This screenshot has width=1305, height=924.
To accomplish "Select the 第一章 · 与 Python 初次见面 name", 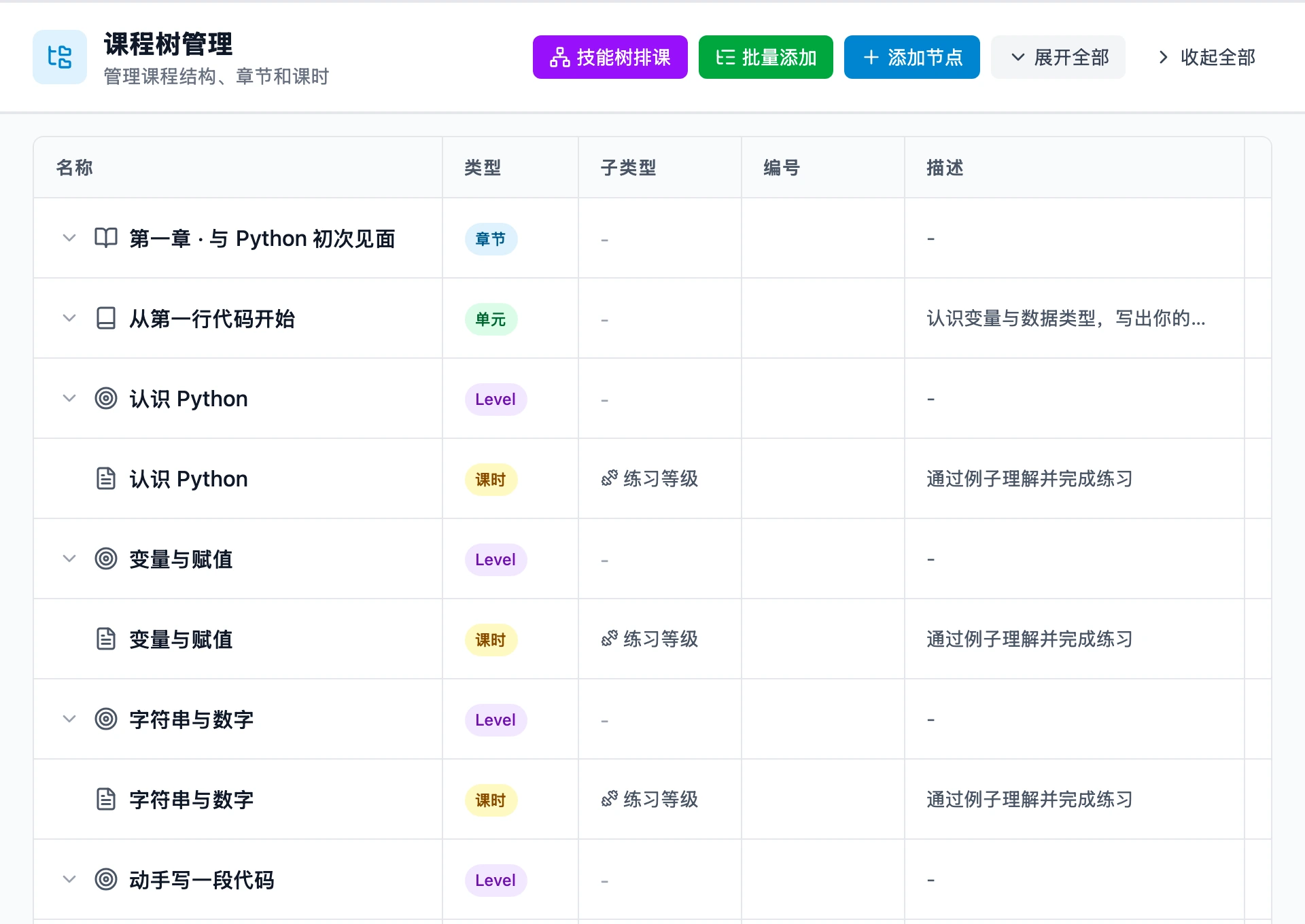I will pyautogui.click(x=262, y=238).
